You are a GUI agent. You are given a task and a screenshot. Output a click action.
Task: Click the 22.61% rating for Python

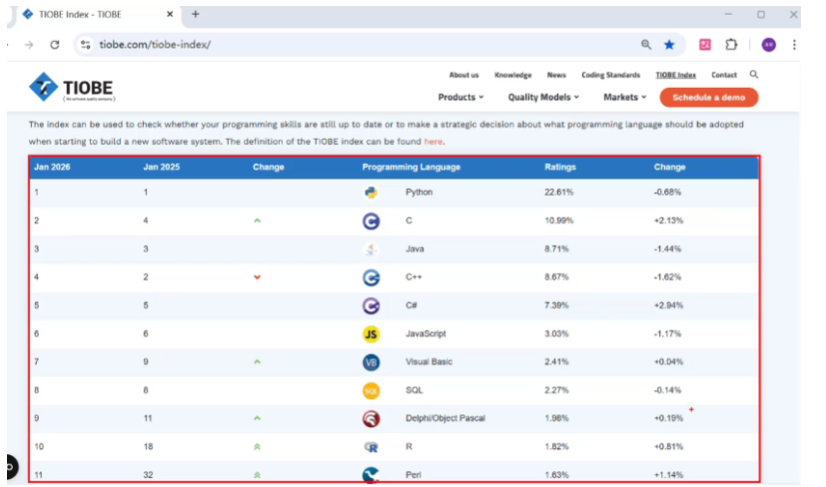coord(559,192)
